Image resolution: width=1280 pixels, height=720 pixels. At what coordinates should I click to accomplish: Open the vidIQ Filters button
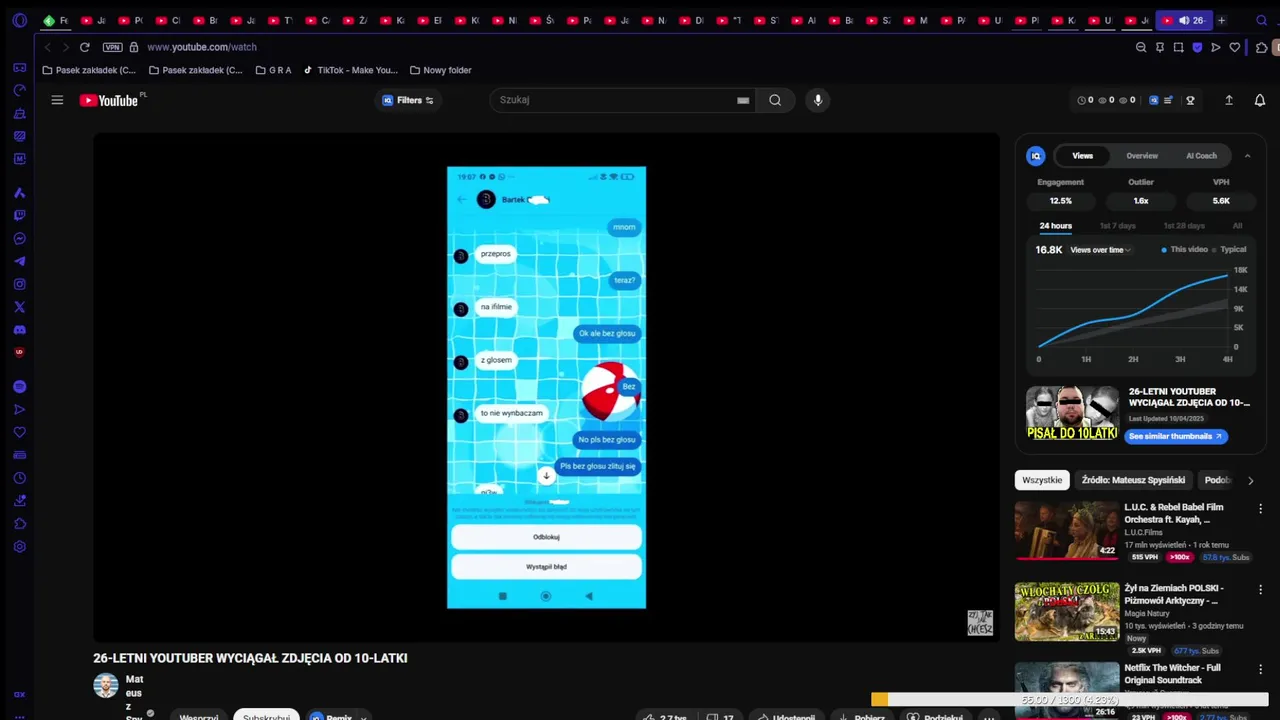[408, 100]
